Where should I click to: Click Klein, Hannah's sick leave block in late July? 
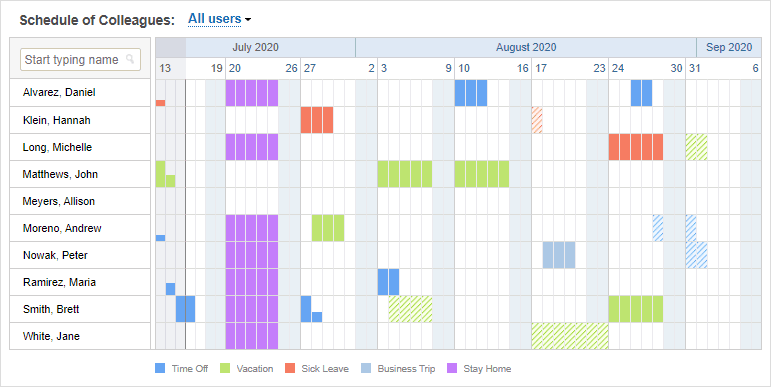click(x=317, y=120)
